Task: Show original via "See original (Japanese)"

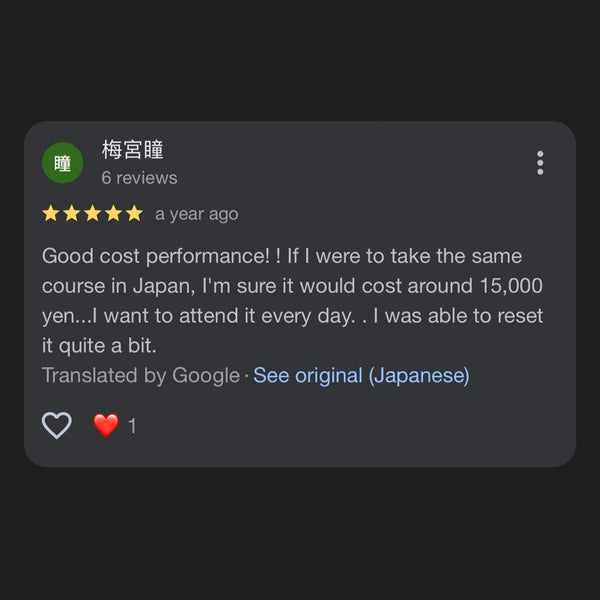Action: pos(361,376)
